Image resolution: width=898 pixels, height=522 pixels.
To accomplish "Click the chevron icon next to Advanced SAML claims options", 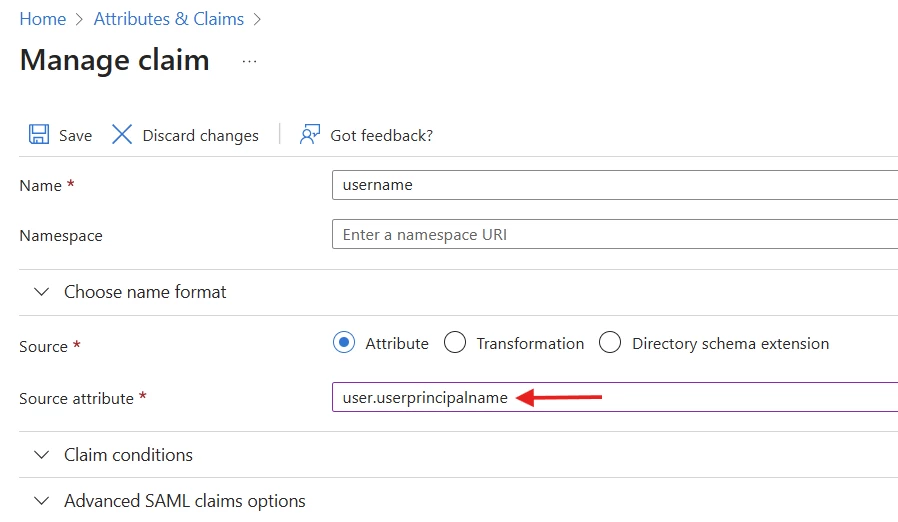I will point(41,501).
